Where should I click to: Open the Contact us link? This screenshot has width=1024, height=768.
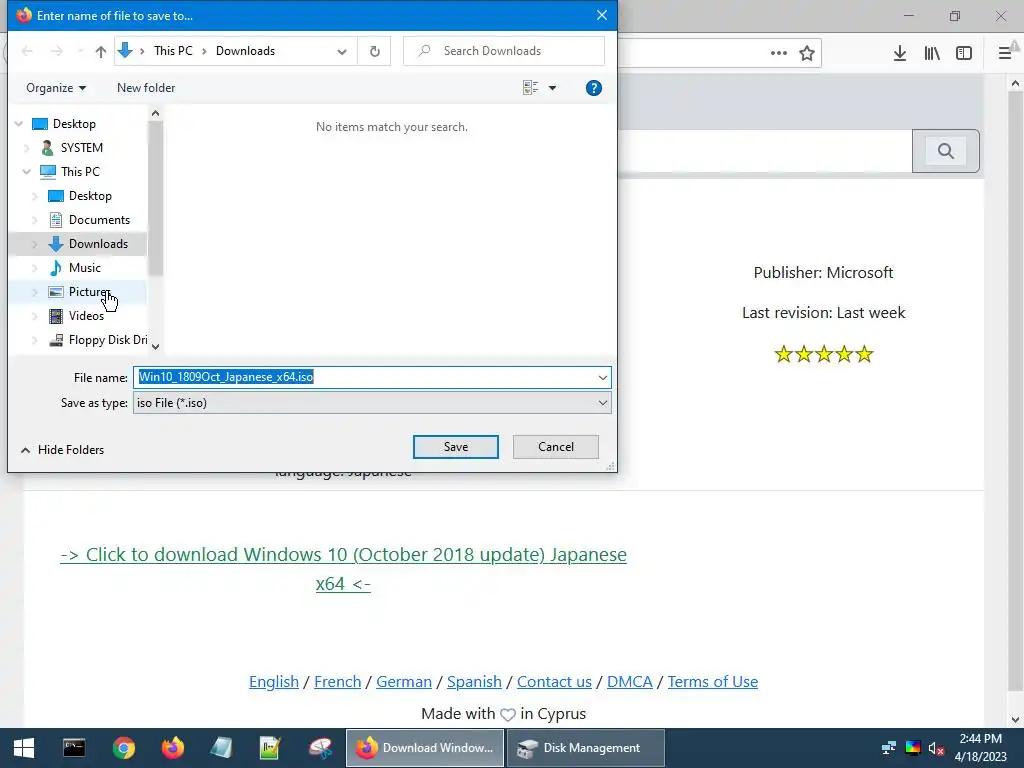tap(554, 681)
